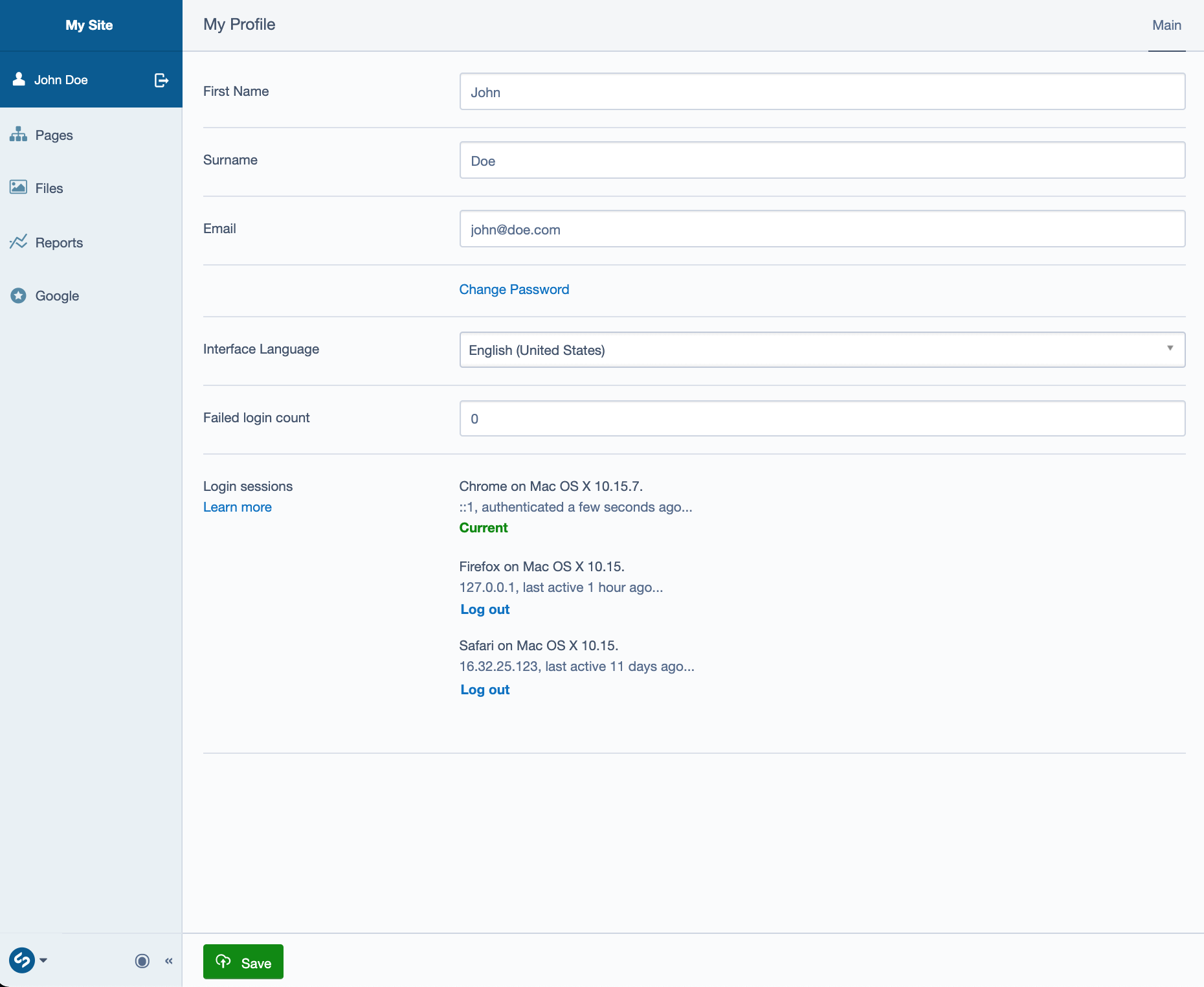Click the John Doe user profile icon

pyautogui.click(x=17, y=79)
